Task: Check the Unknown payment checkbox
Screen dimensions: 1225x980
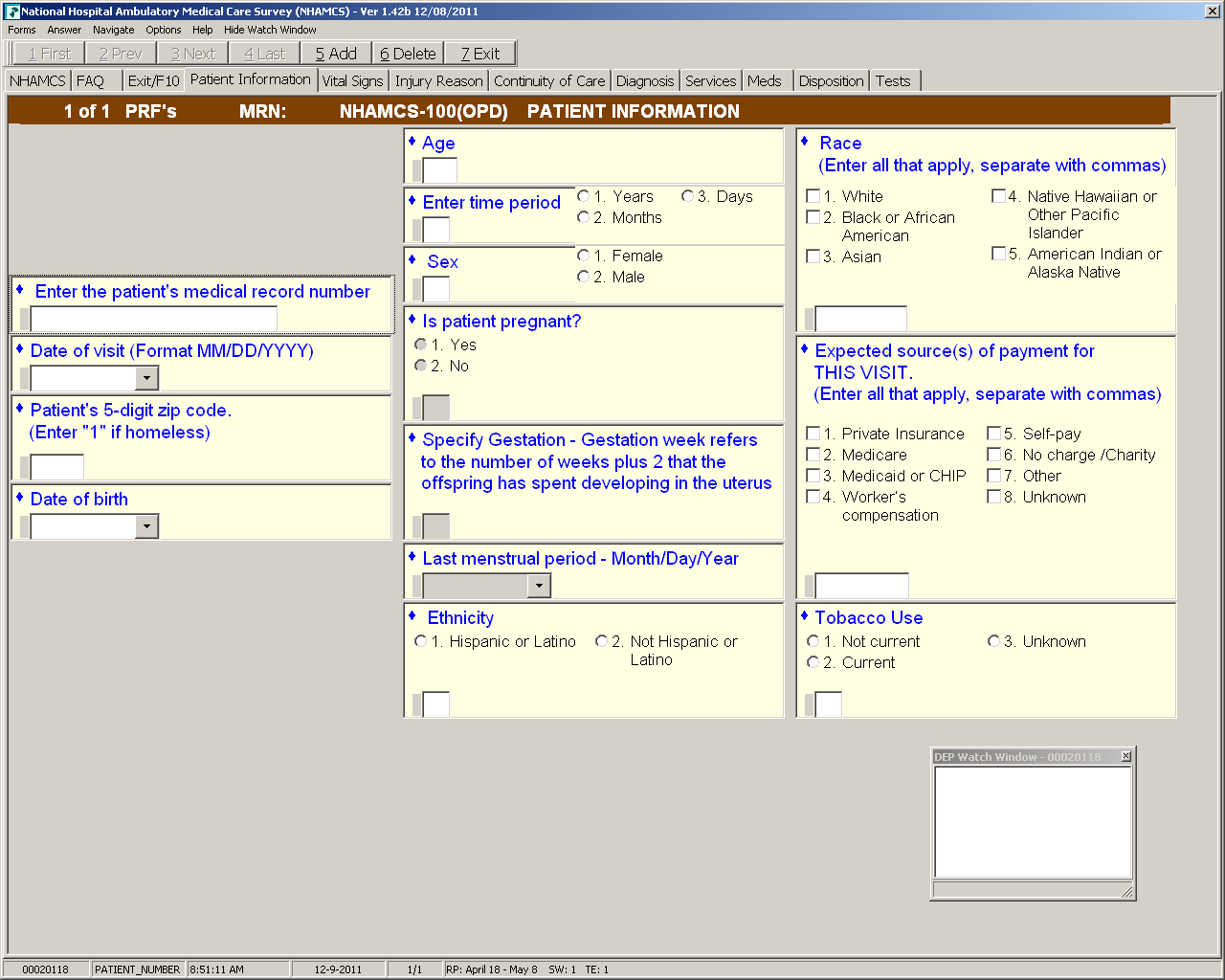Action: click(x=994, y=497)
